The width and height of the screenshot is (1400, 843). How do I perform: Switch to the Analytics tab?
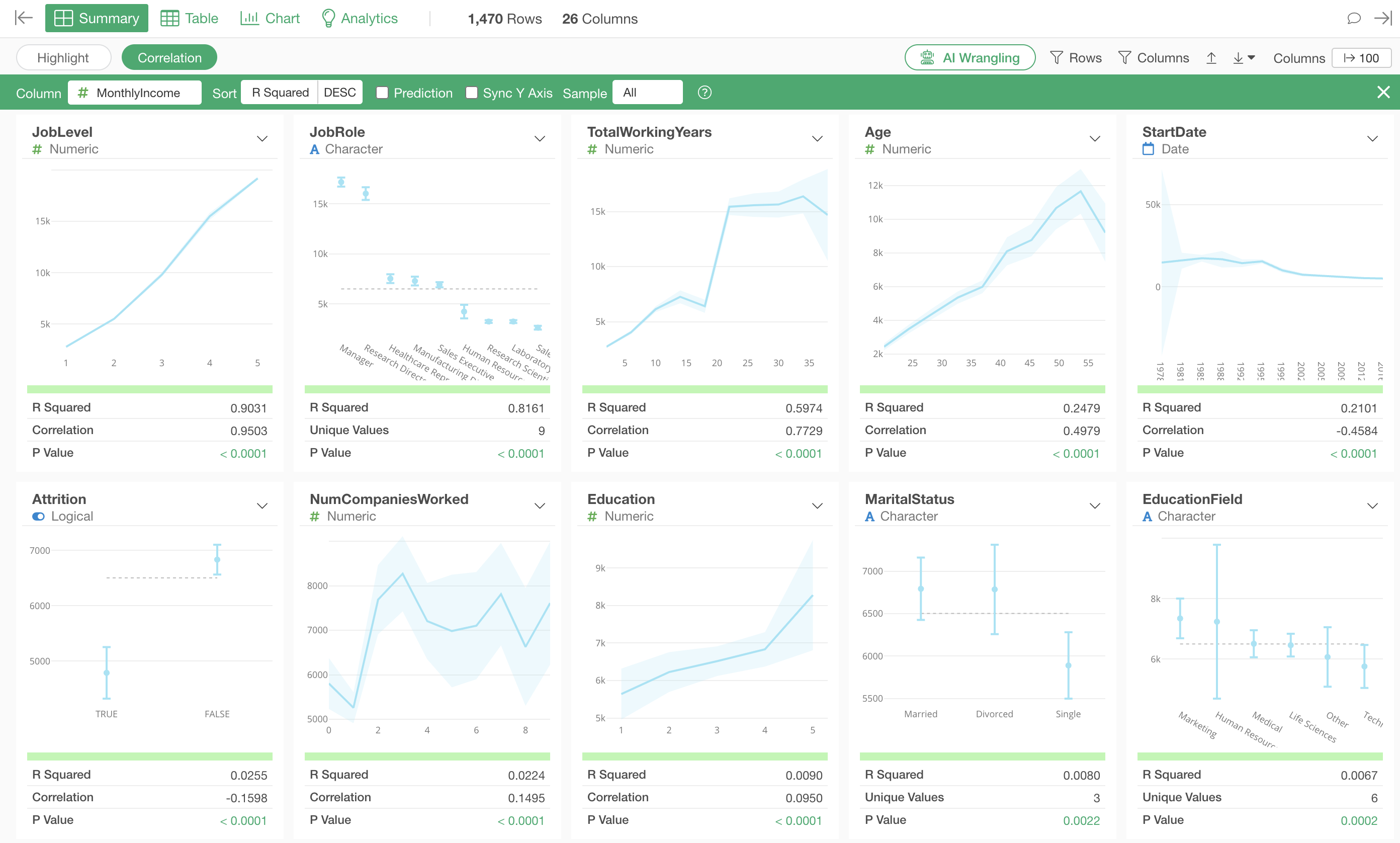tap(360, 18)
